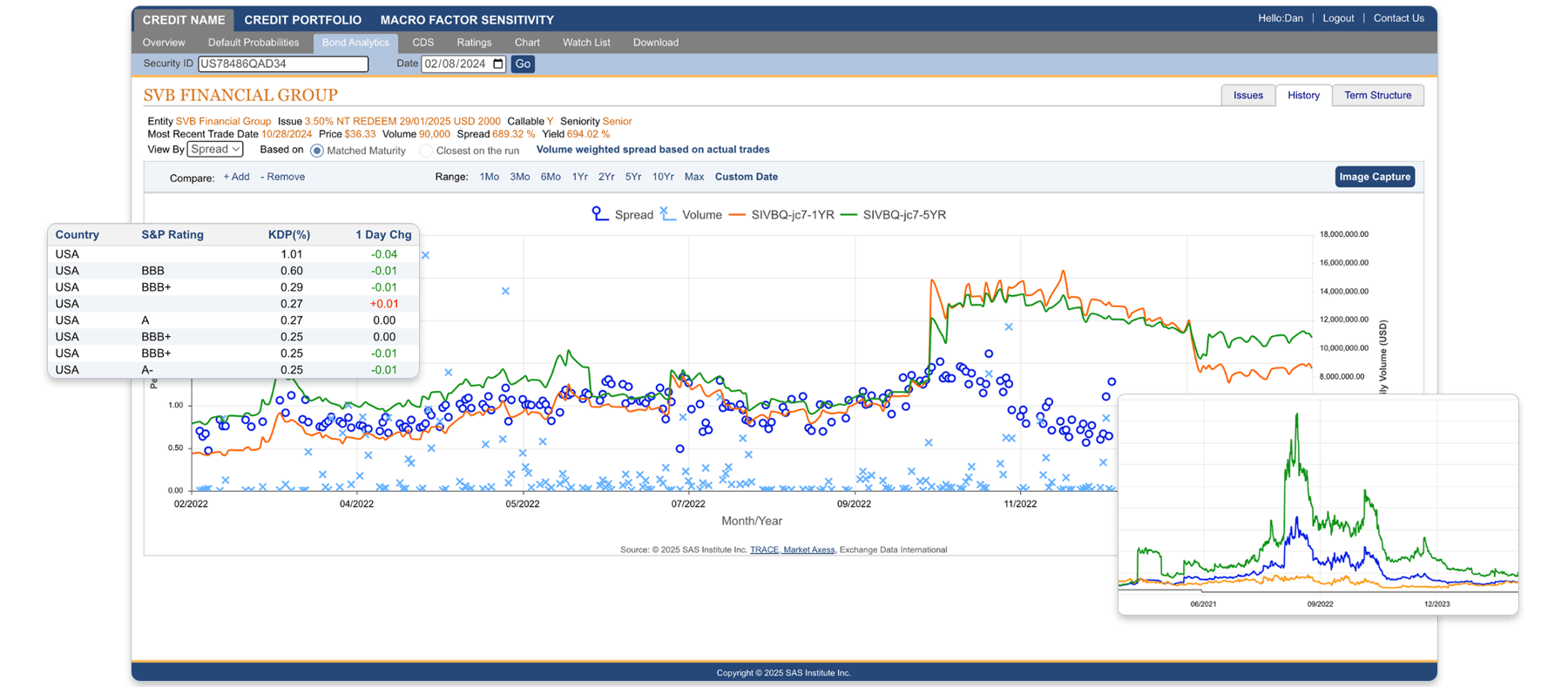Select the Matched Maturity radio button

coord(317,151)
